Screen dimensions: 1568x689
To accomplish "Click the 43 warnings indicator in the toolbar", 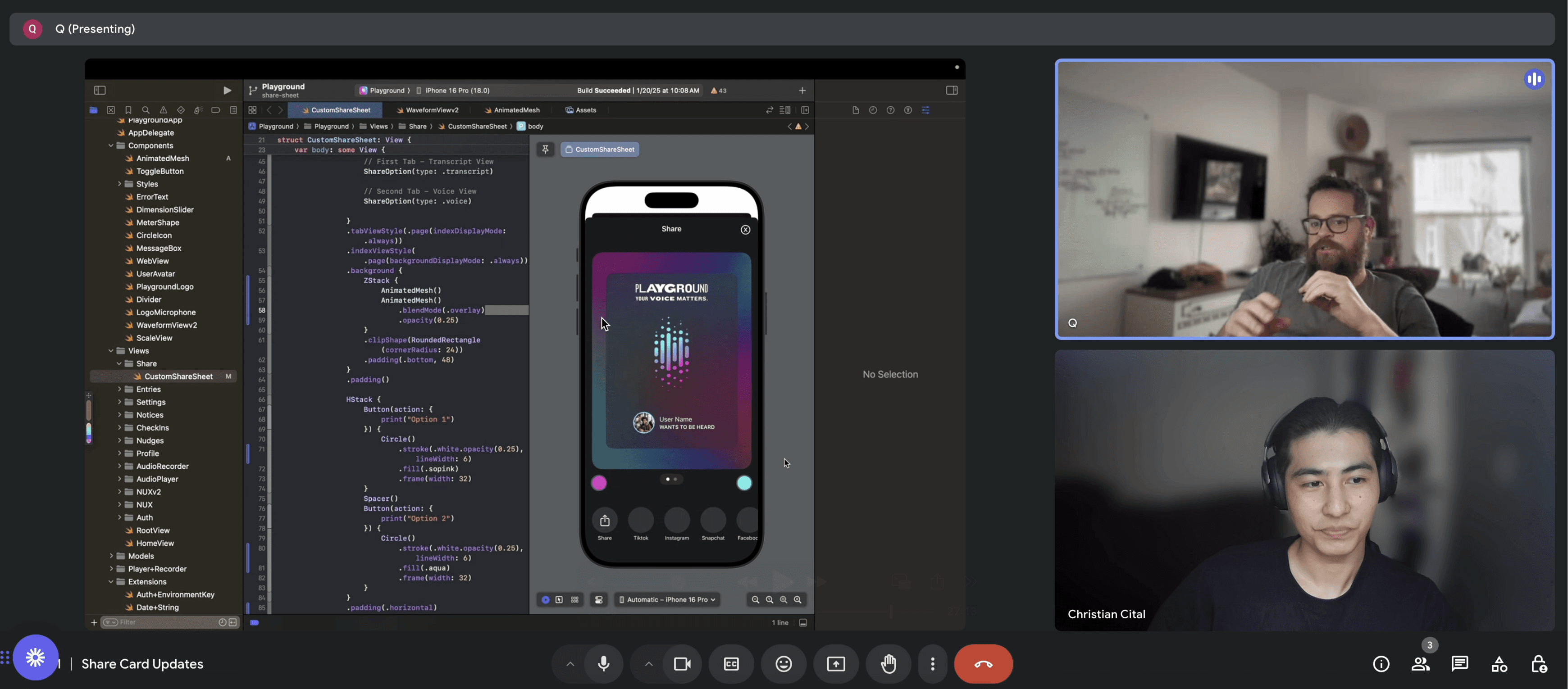I will click(x=719, y=91).
